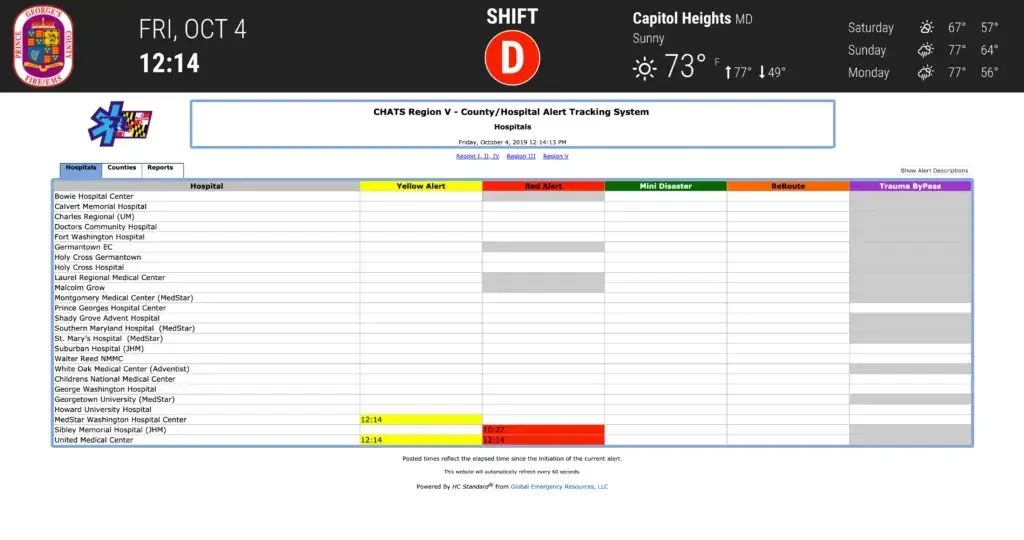Select Shady Grove Advent Hospital row
This screenshot has width=1024, height=540.
[512, 318]
